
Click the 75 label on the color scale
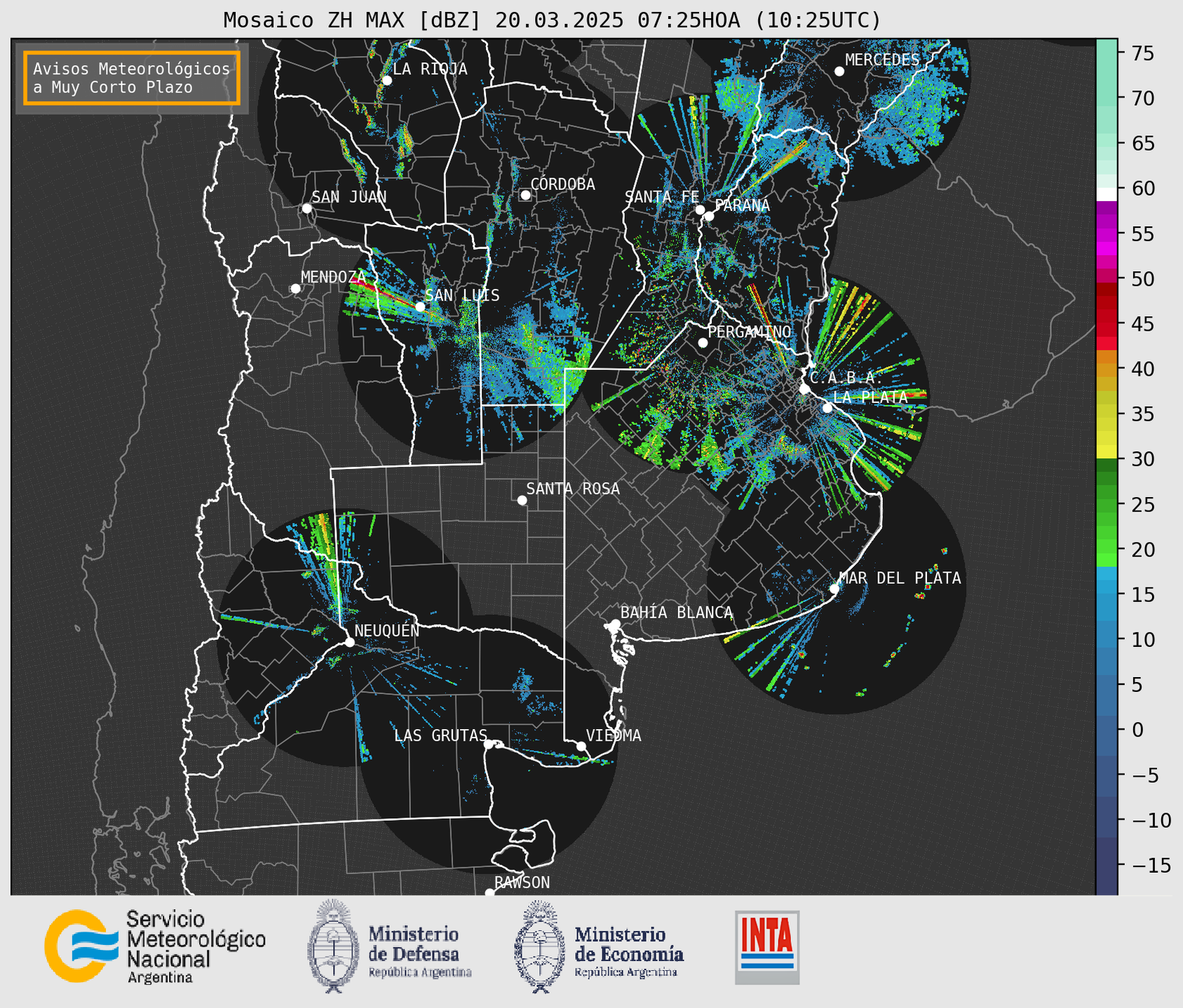1142,53
